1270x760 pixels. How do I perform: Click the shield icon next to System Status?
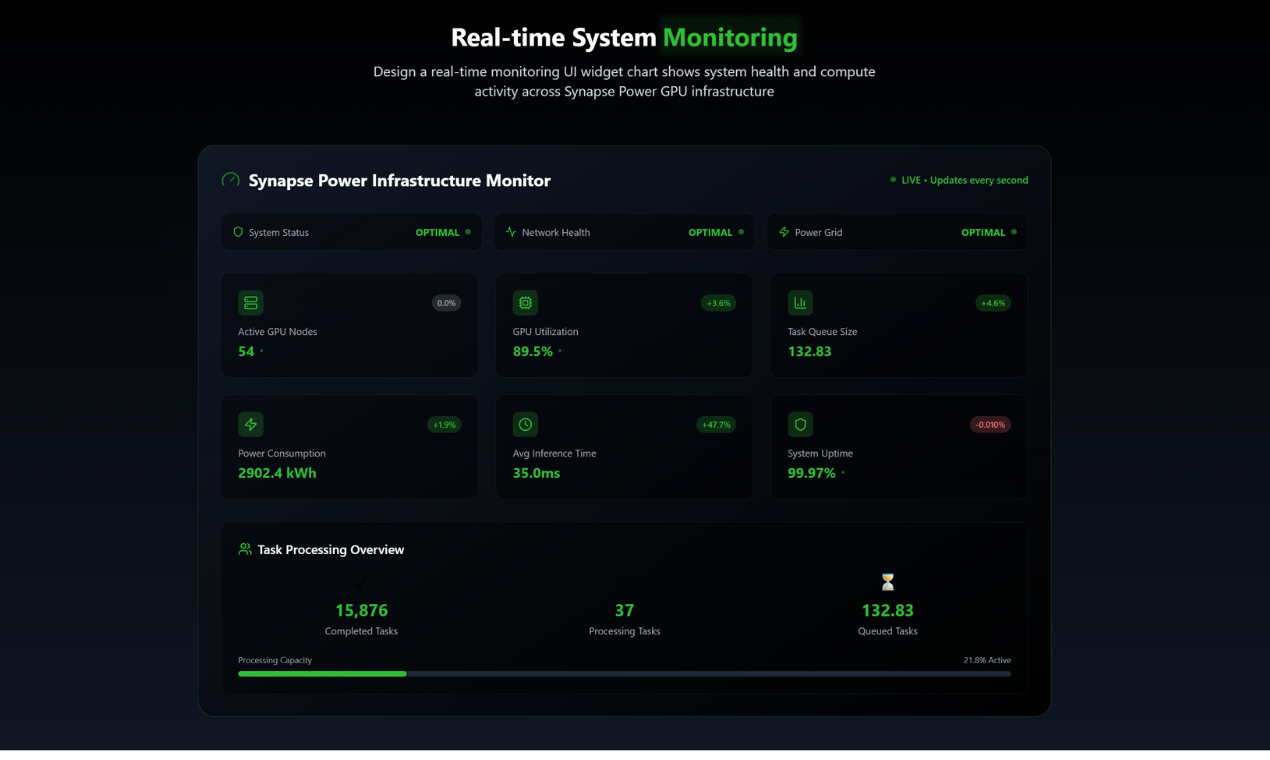click(x=238, y=232)
